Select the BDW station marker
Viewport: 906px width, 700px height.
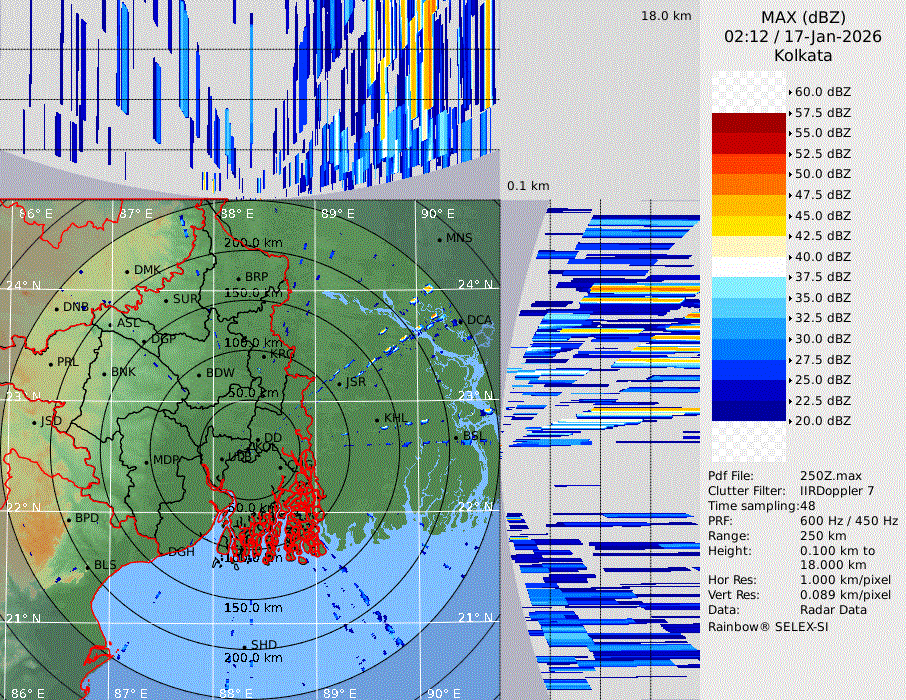pyautogui.click(x=199, y=375)
